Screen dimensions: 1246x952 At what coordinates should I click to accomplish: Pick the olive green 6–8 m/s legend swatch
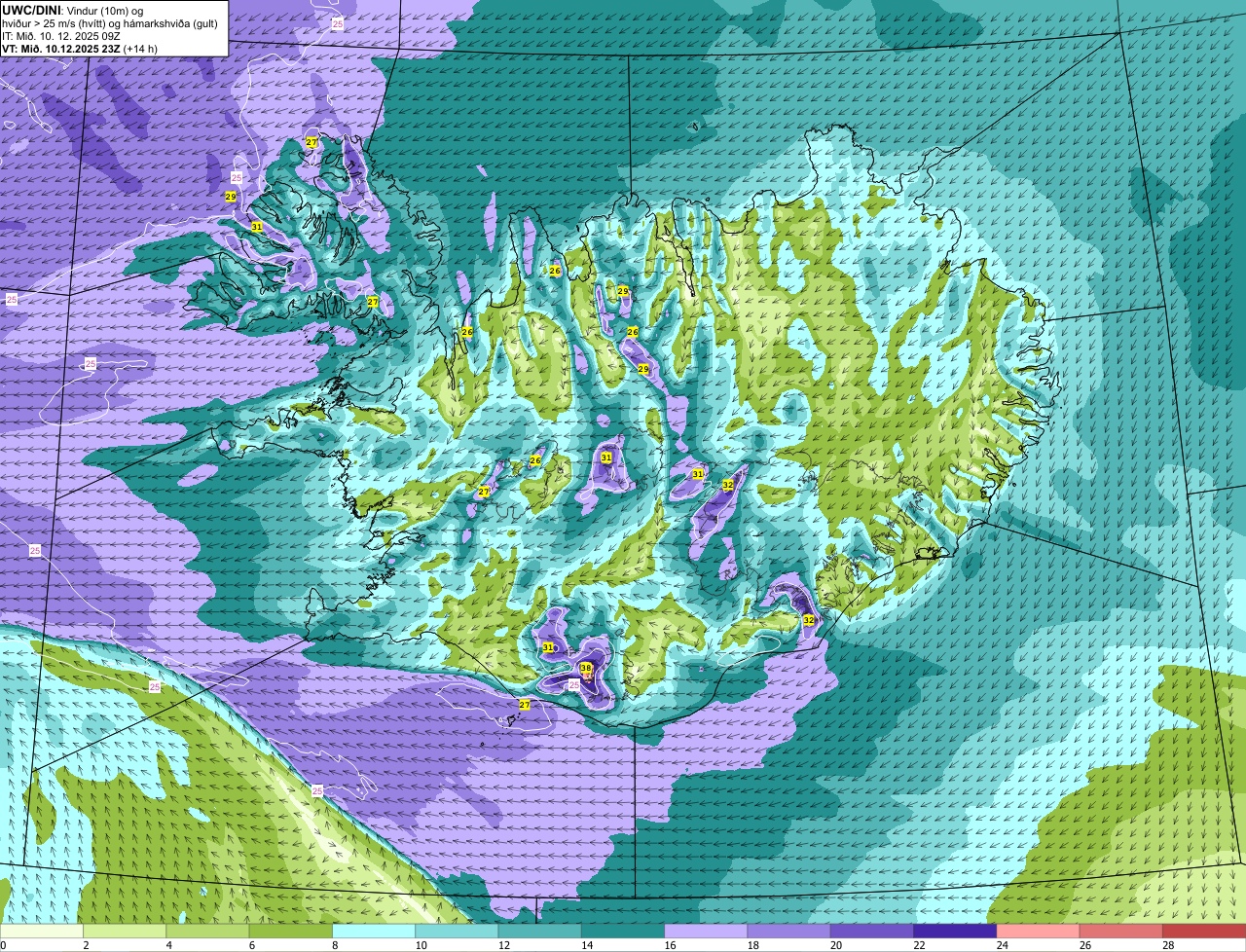point(291,932)
